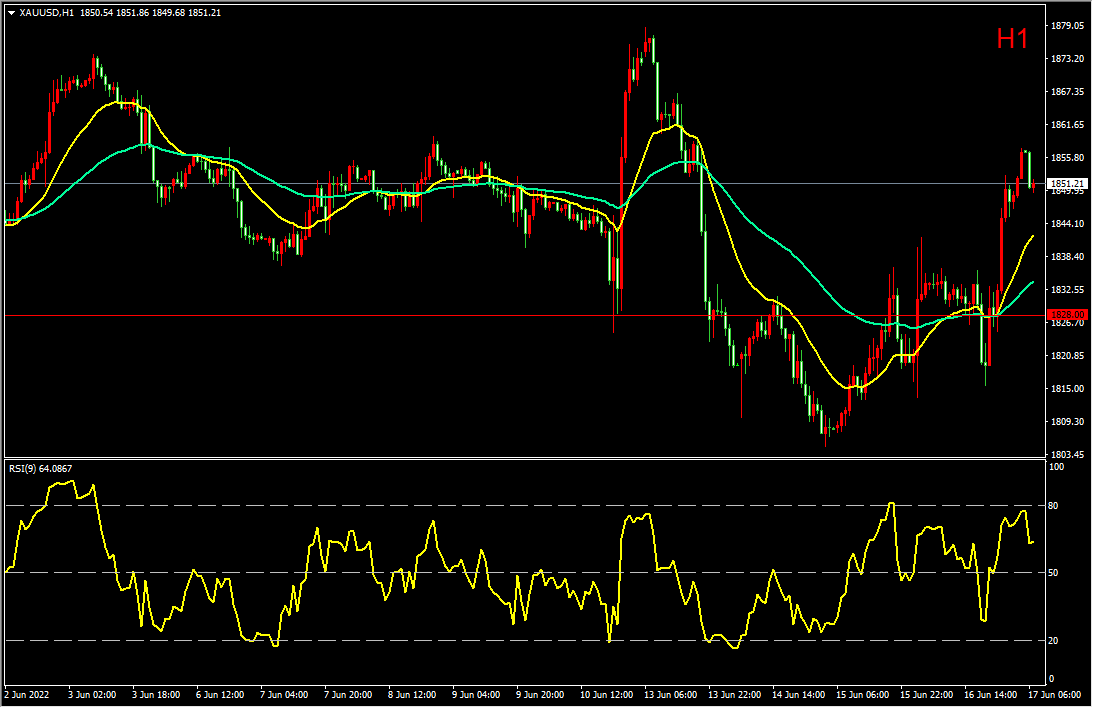Click the 17 Jun 06:00 time label

pyautogui.click(x=1055, y=695)
